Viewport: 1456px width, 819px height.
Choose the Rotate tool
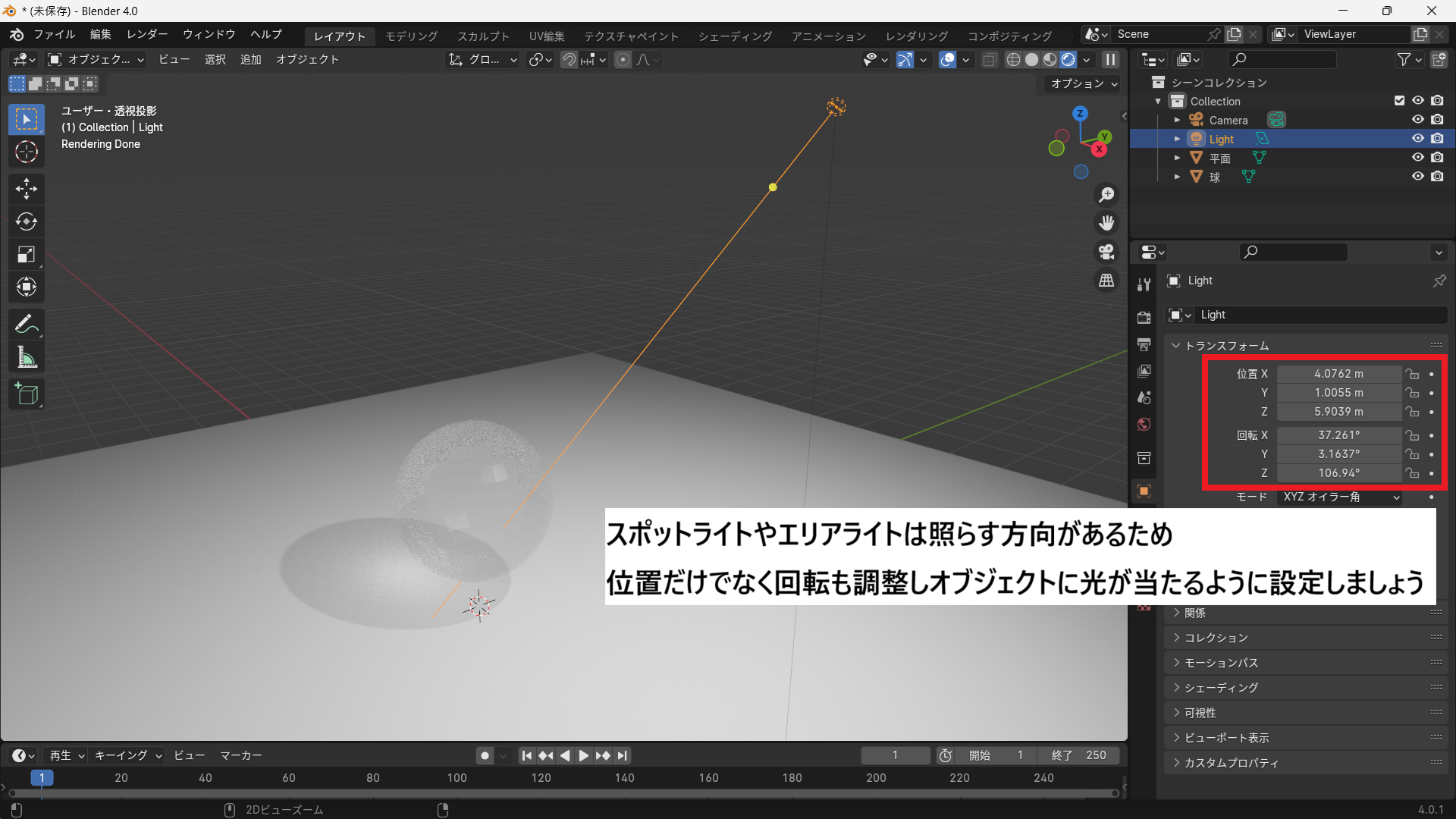(x=27, y=221)
